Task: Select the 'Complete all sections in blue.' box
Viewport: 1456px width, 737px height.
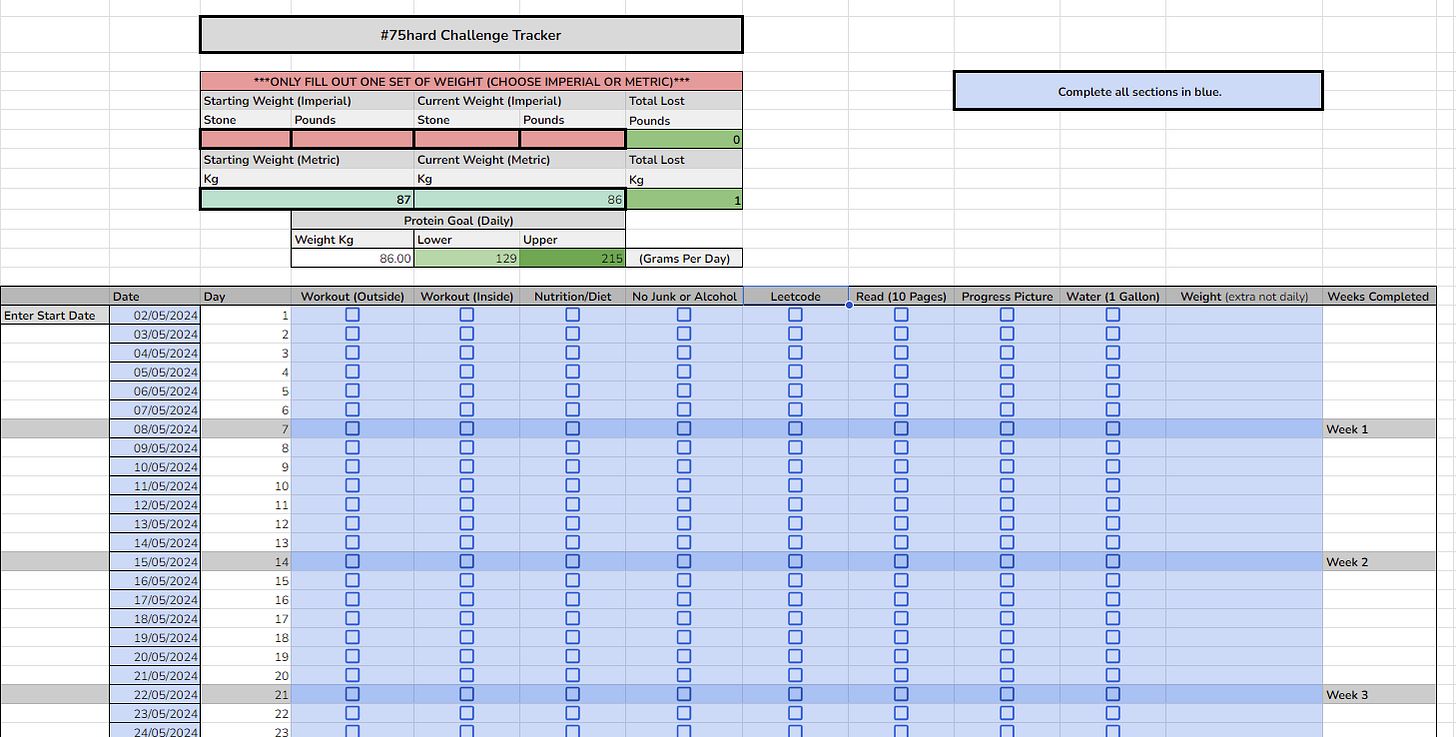Action: [1138, 91]
